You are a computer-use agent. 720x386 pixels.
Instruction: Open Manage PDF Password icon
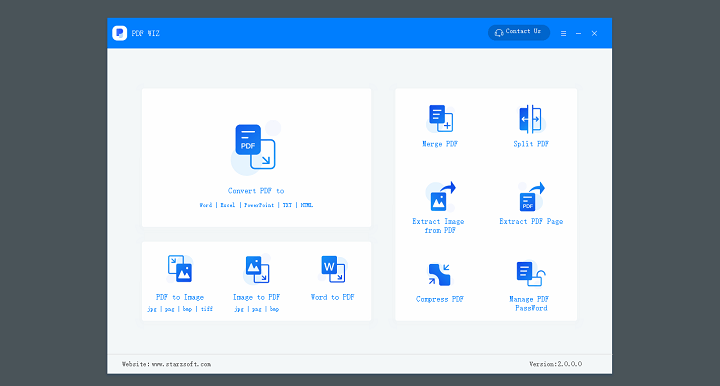point(531,274)
